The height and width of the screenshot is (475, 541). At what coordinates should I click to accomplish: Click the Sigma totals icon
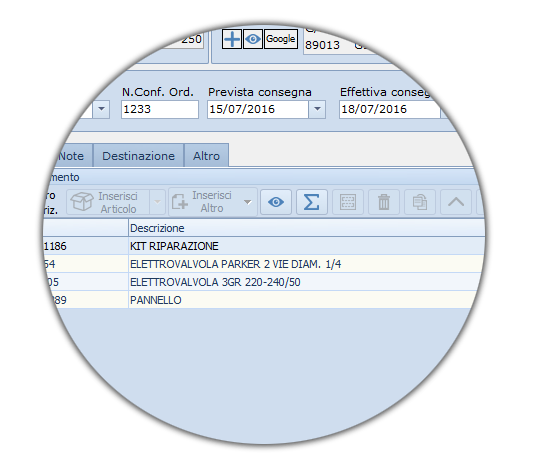(312, 202)
